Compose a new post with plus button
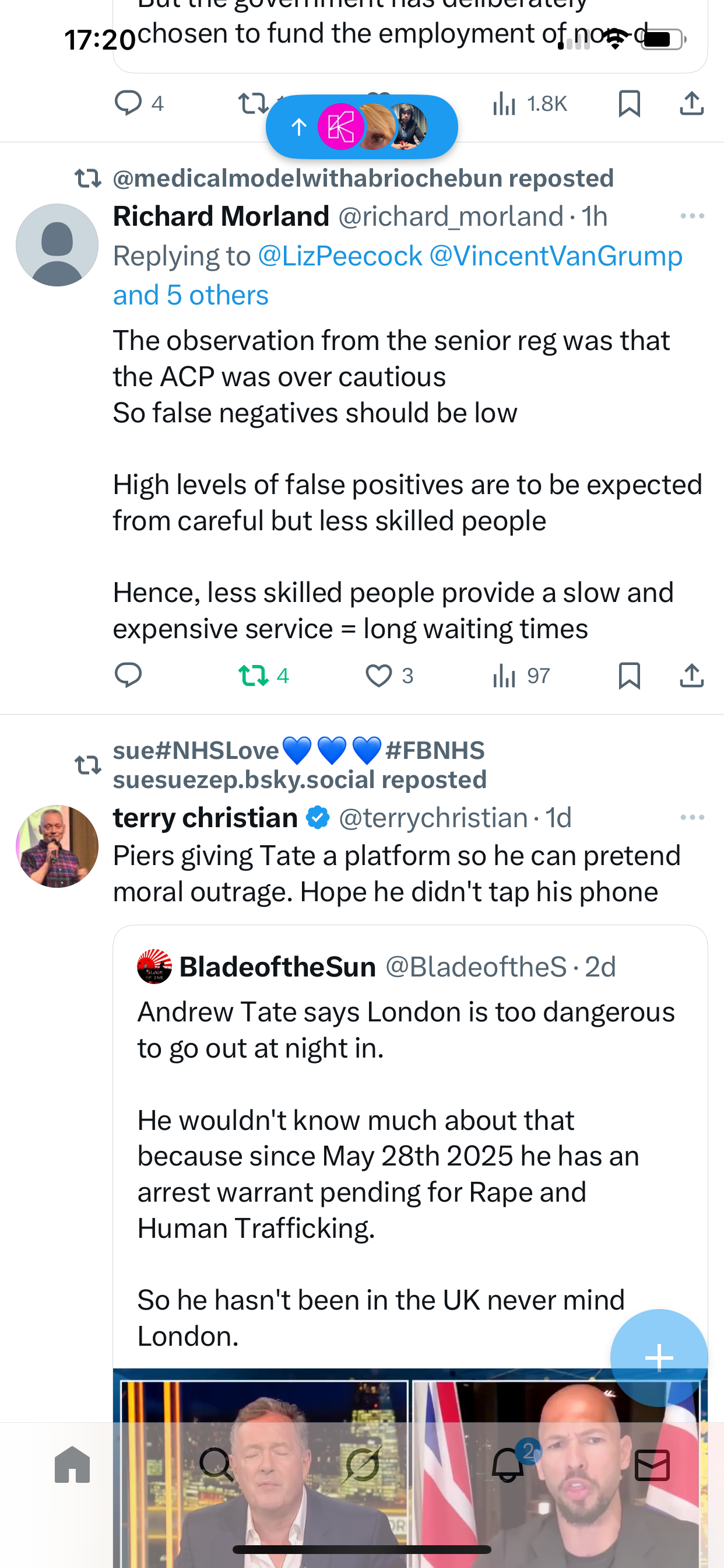 [658, 1357]
